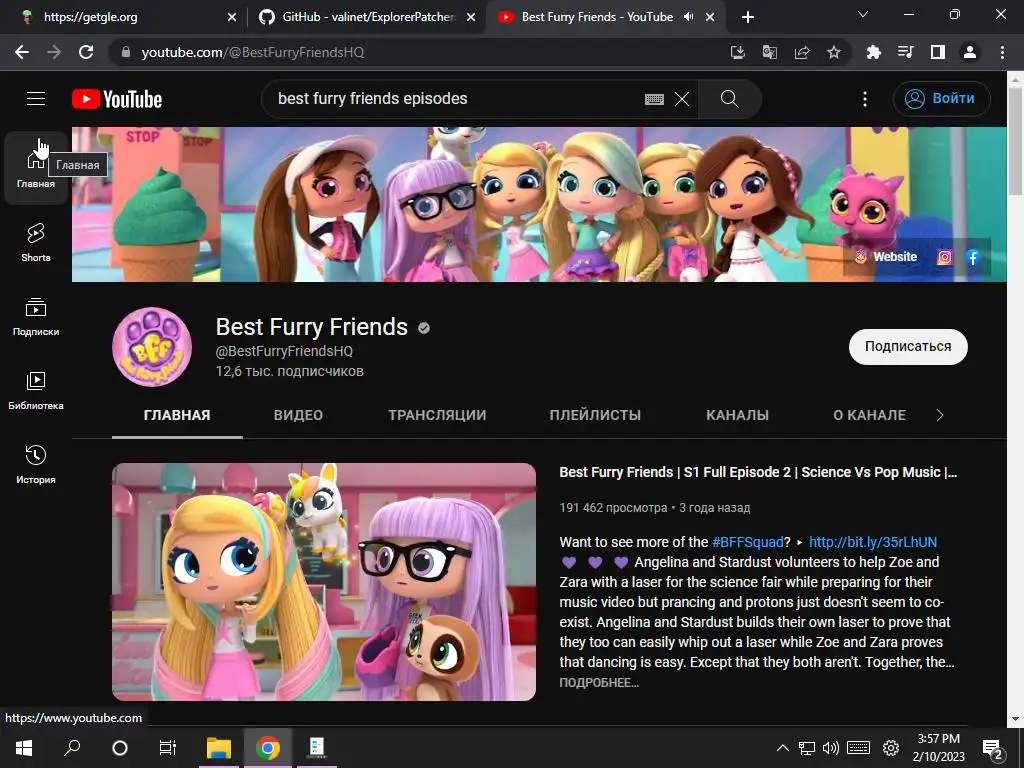Click the #BFFSquad hashtag link
This screenshot has width=1024, height=768.
coord(747,542)
